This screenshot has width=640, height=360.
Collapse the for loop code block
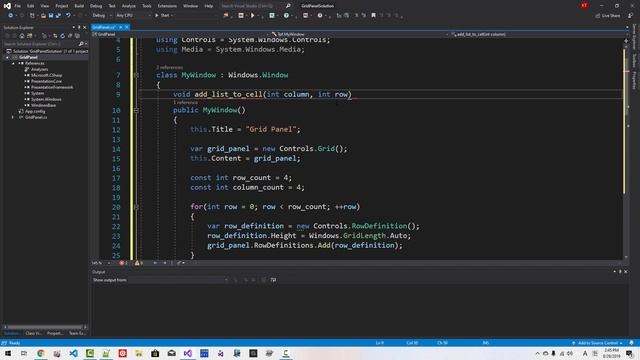point(136,207)
